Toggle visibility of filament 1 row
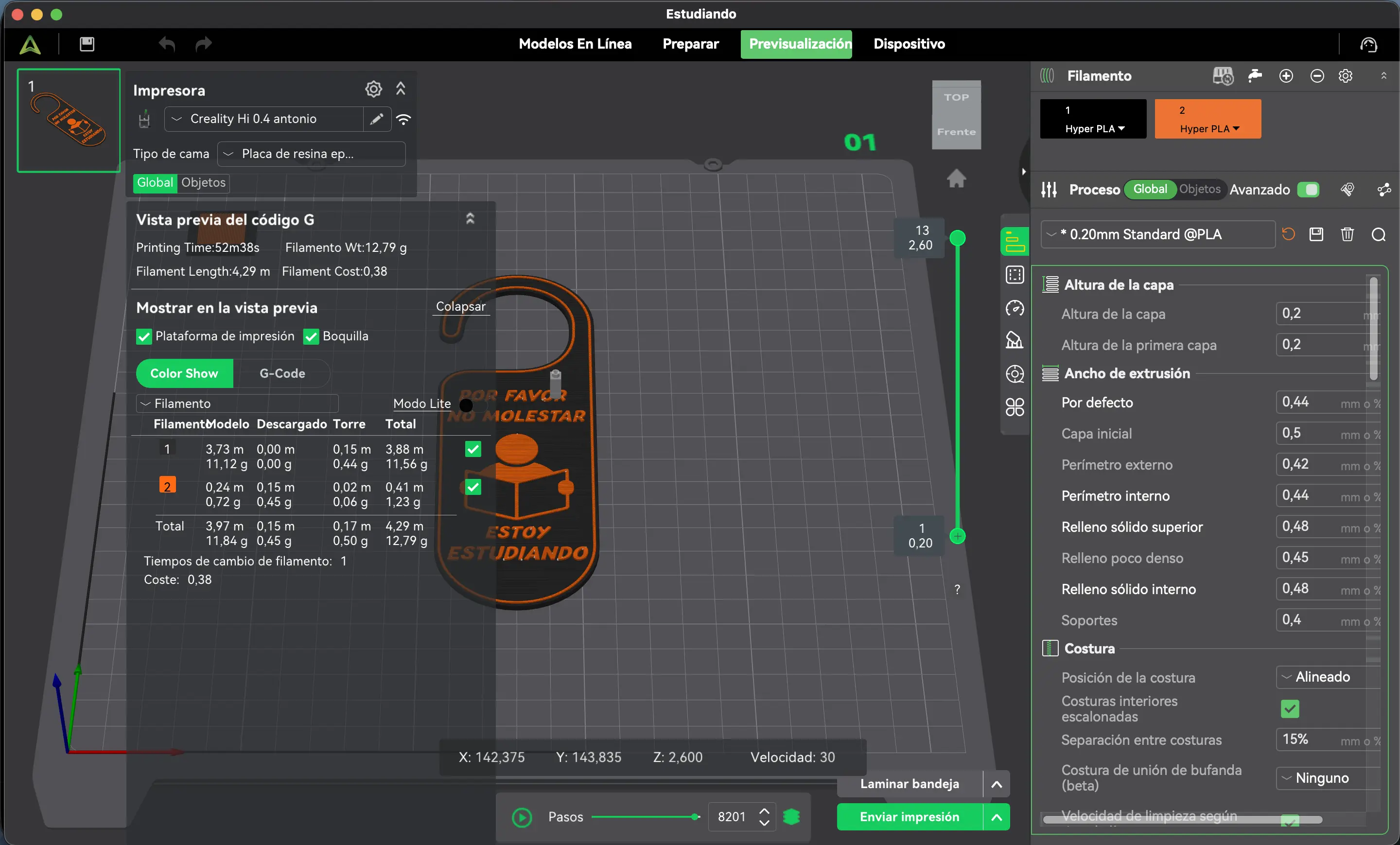 472,449
